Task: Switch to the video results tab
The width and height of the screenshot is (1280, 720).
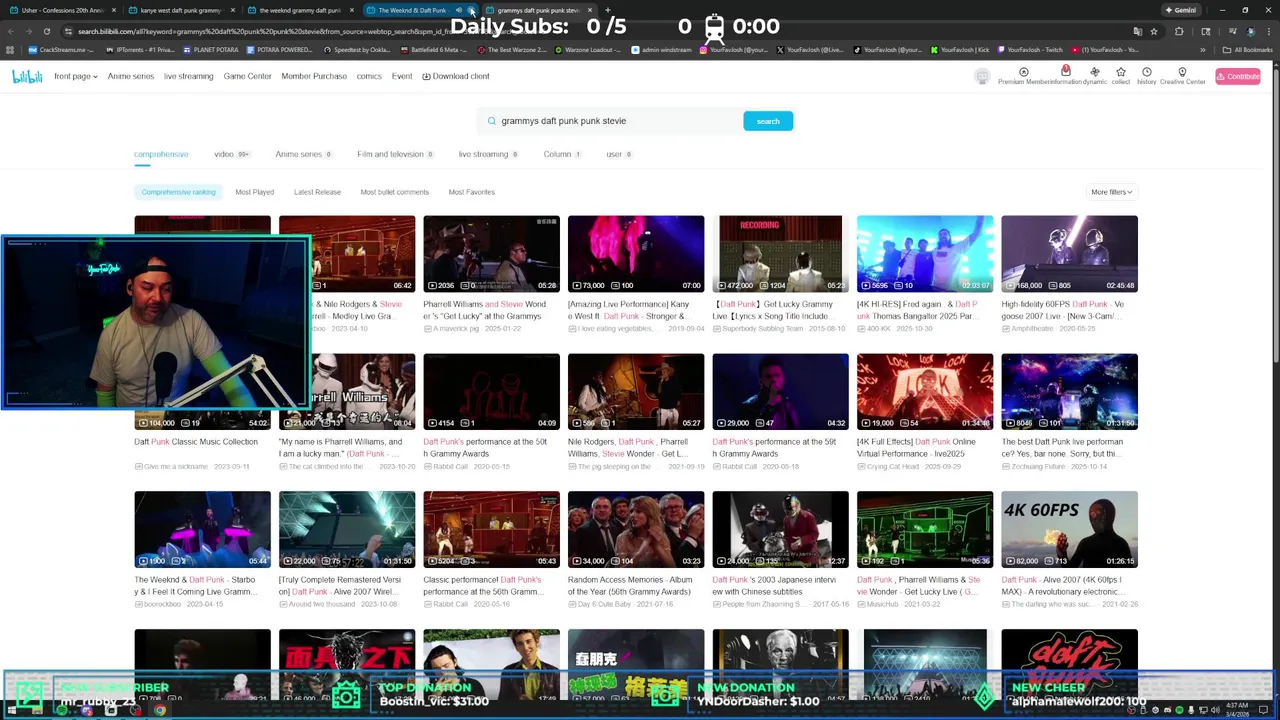Action: [x=231, y=154]
